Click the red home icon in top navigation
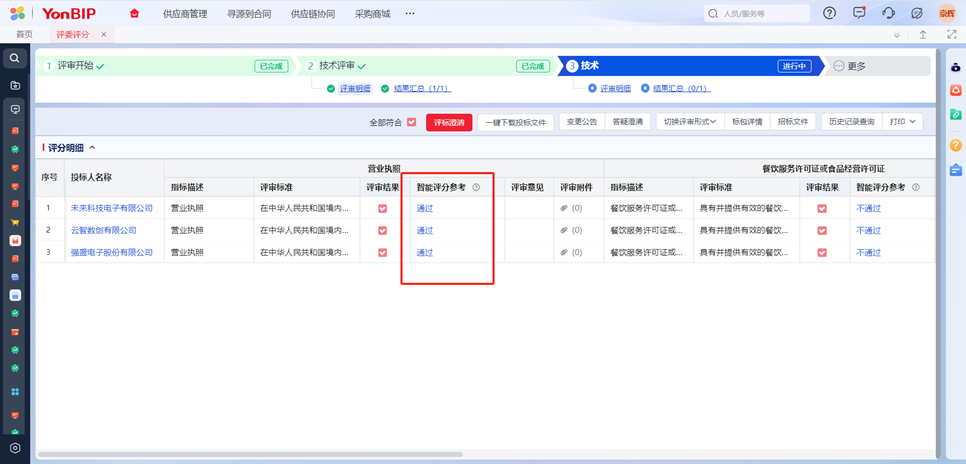The width and height of the screenshot is (966, 464). pos(134,14)
